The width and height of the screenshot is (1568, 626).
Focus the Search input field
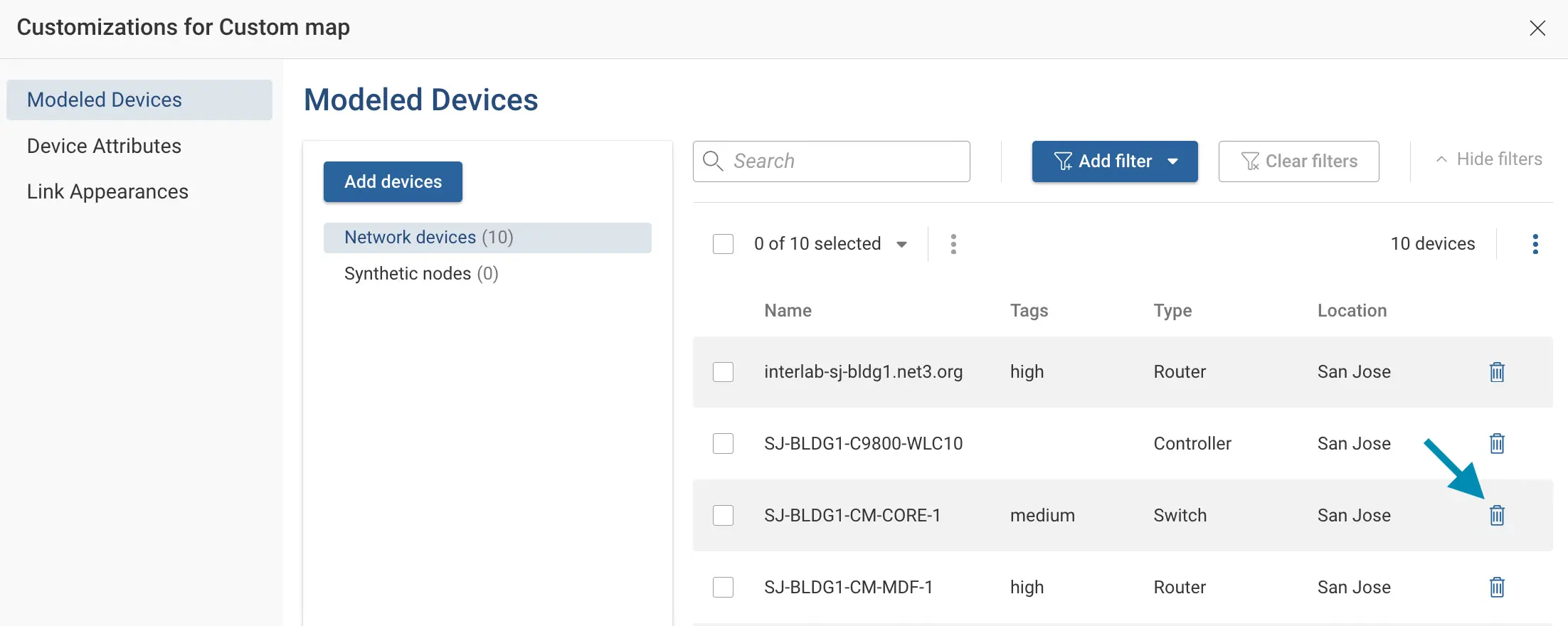click(831, 161)
